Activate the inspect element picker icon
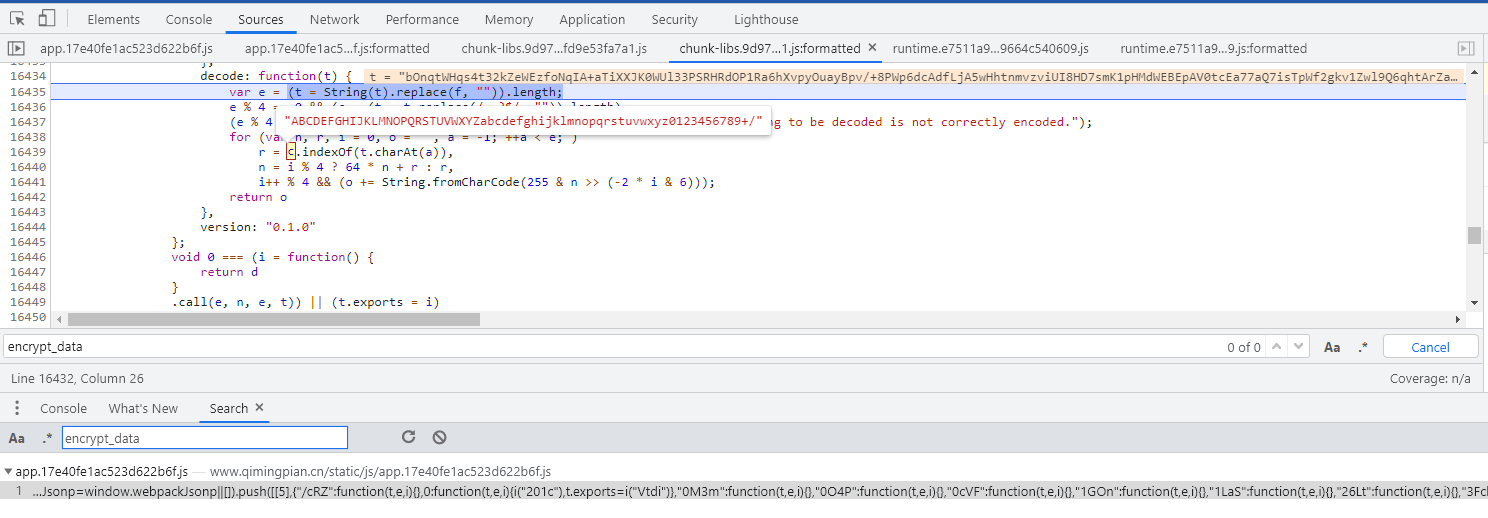The height and width of the screenshot is (518, 1488). (18, 19)
